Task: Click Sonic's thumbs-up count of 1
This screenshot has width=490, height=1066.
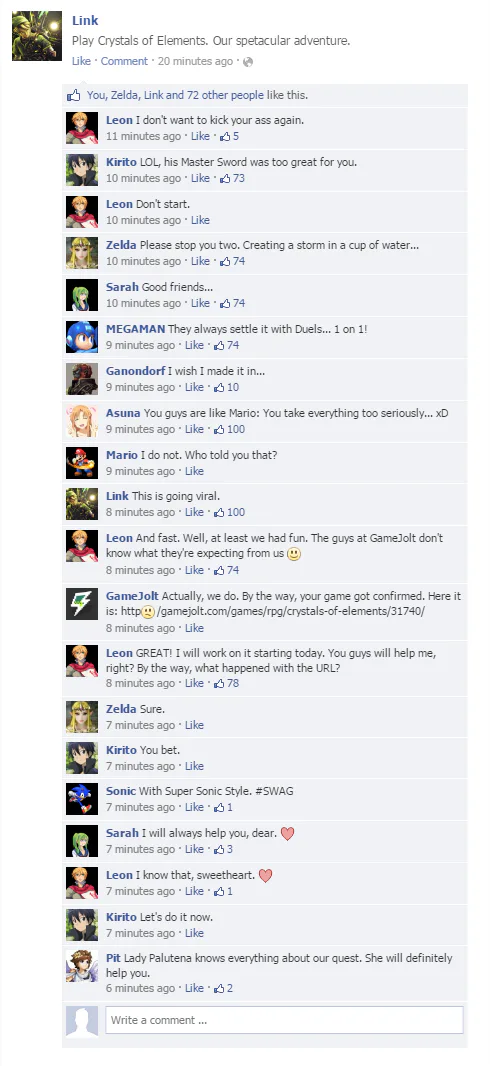Action: pyautogui.click(x=224, y=807)
